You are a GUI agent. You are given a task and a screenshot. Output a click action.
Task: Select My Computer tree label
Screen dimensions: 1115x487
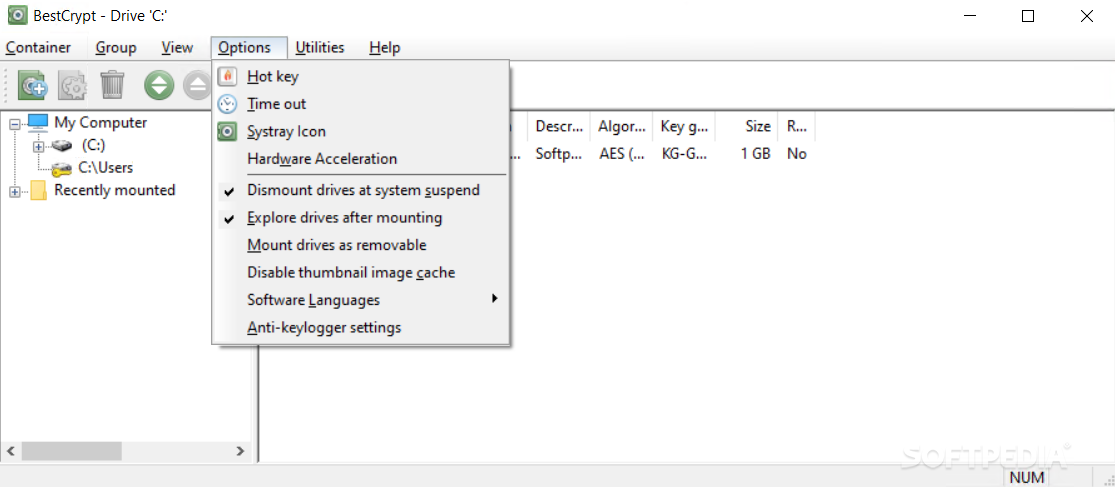click(x=100, y=122)
